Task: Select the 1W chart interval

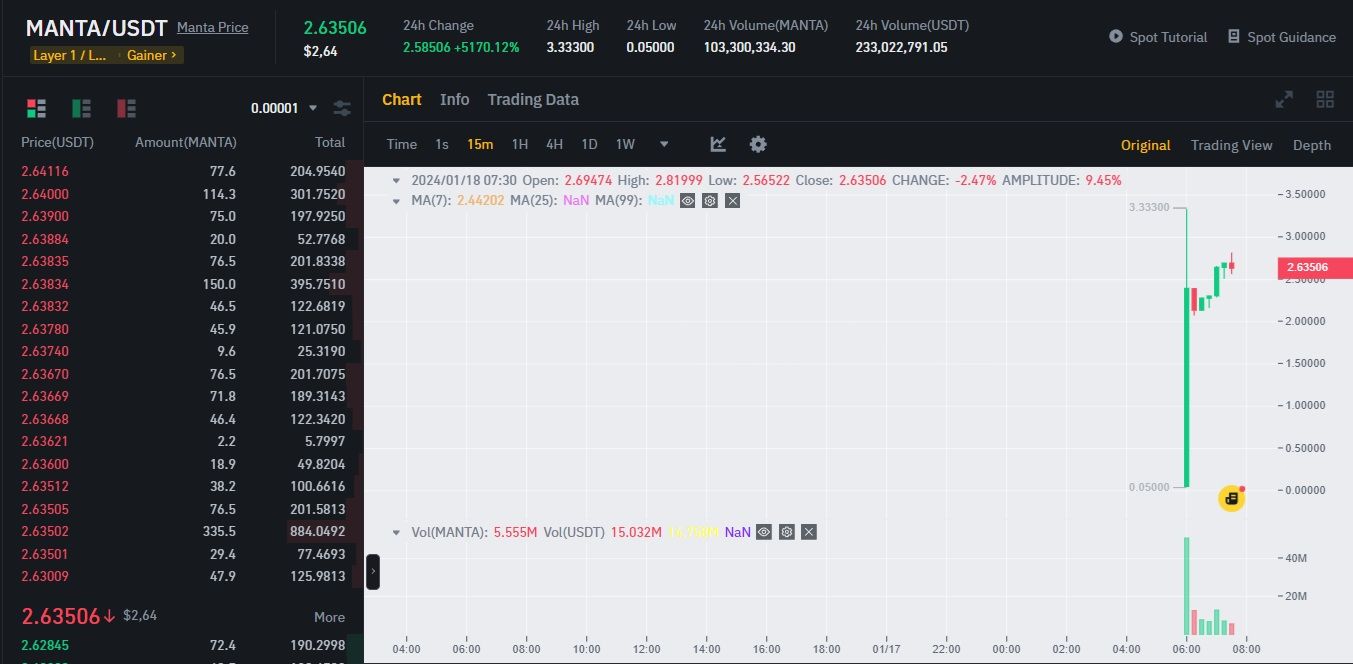Action: [x=625, y=144]
